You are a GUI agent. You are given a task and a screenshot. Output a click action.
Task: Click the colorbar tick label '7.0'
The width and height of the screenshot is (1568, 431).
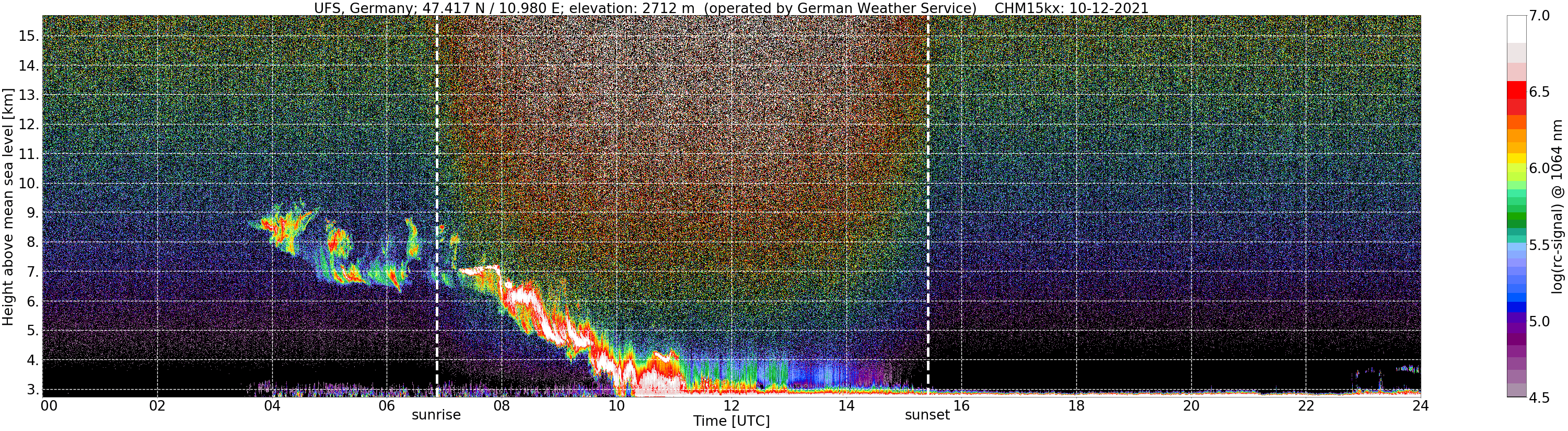point(1539,16)
